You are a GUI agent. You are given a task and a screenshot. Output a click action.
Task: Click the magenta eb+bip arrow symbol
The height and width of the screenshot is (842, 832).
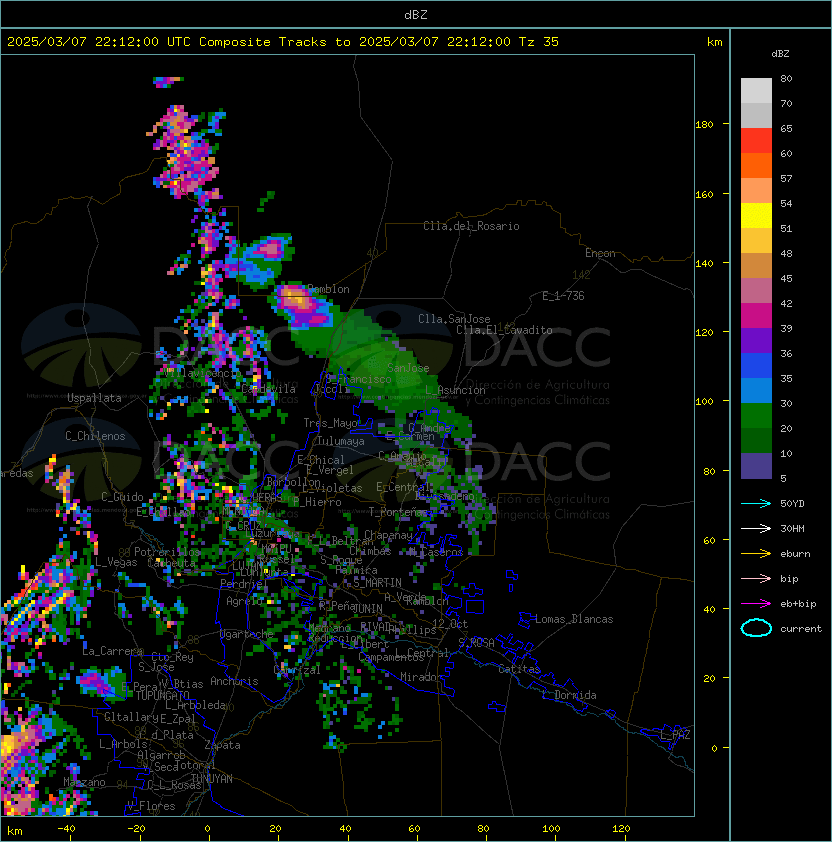tap(756, 604)
